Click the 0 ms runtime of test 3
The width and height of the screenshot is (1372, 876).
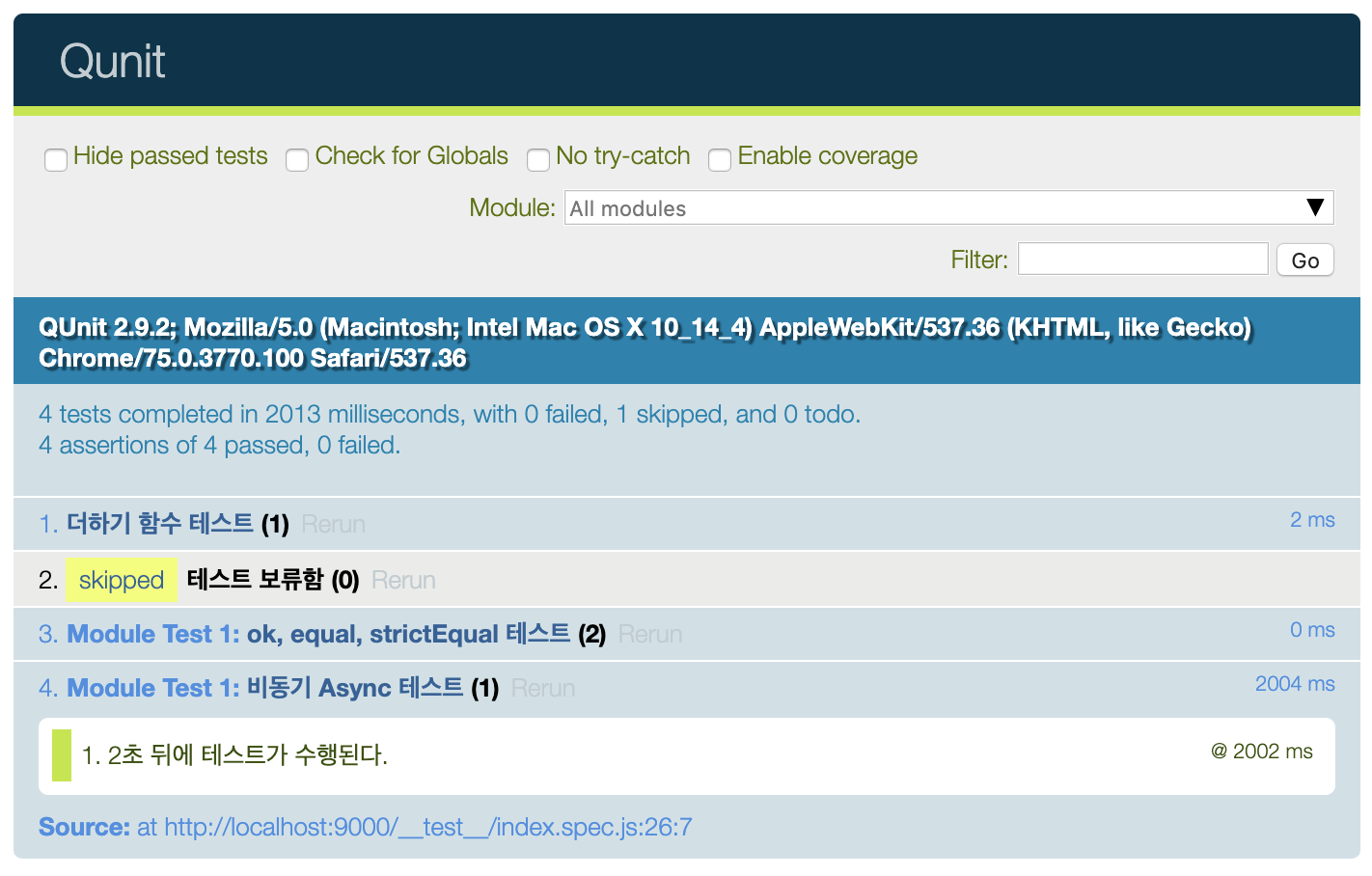coord(1312,629)
